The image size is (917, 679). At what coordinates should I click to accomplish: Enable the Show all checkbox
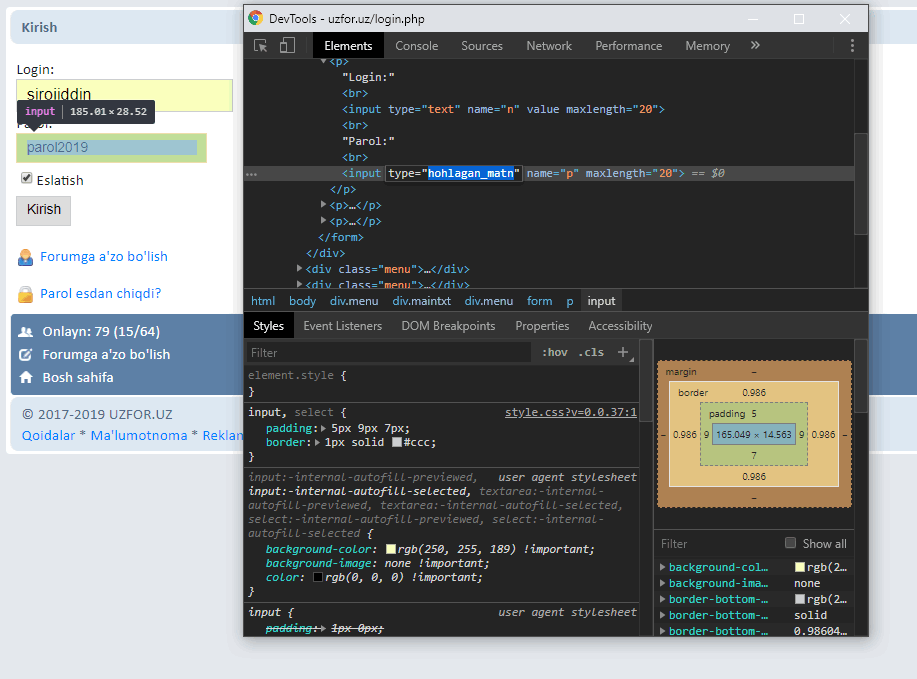[791, 543]
